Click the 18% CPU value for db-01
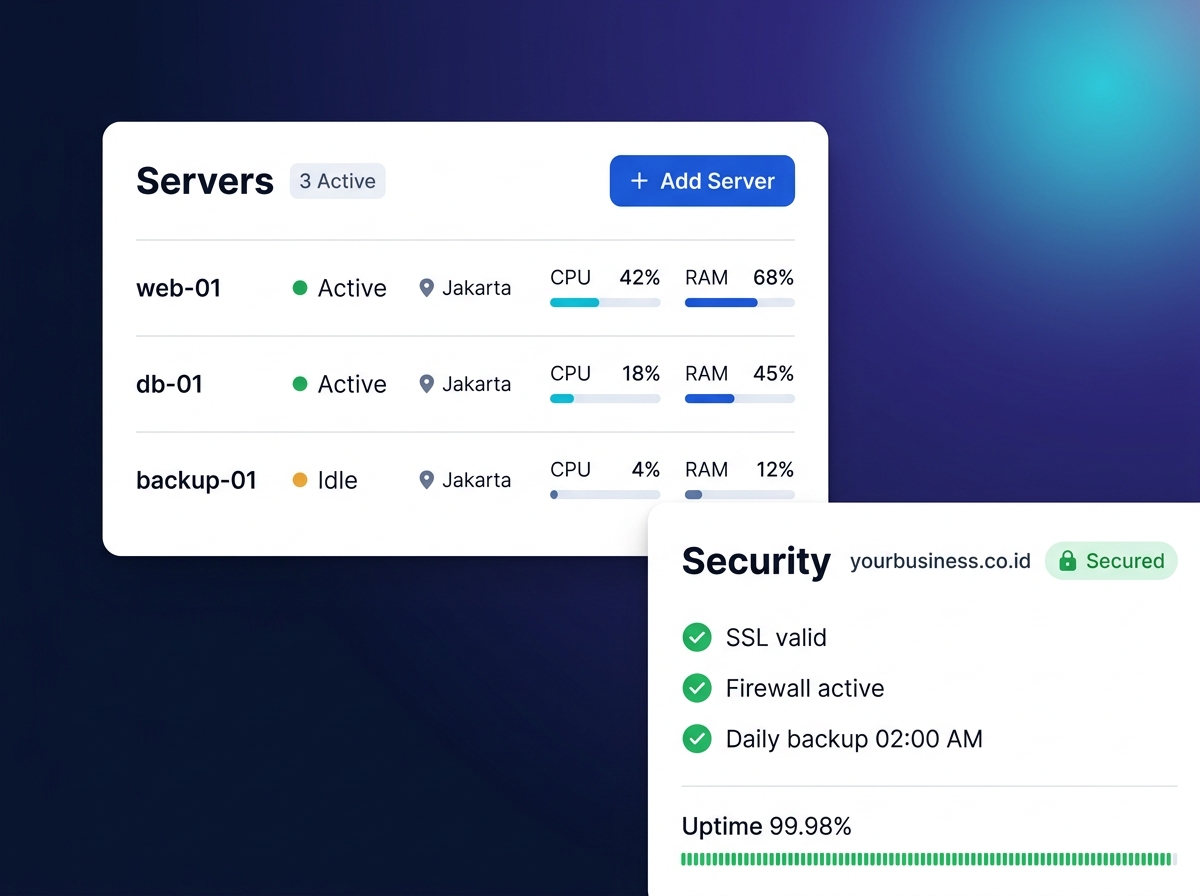 pyautogui.click(x=641, y=373)
